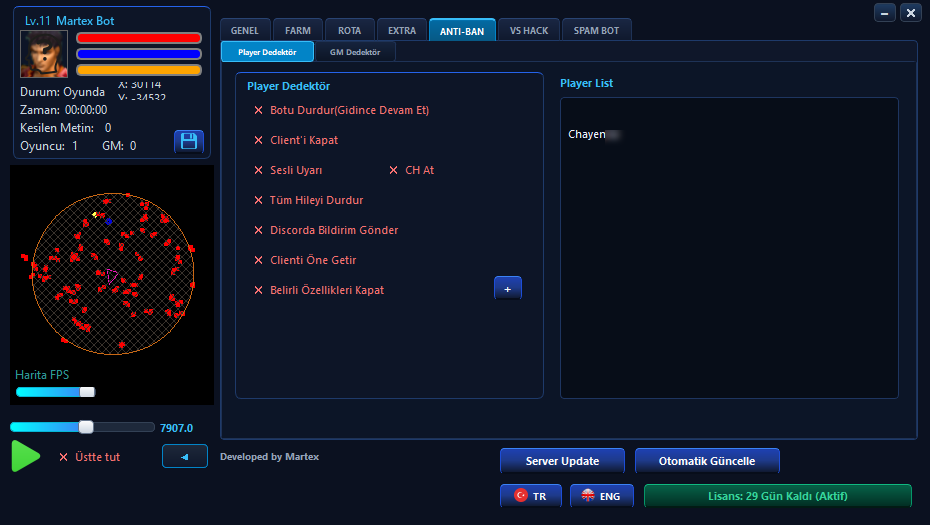This screenshot has width=930, height=525.
Task: Click the character avatar portrait
Action: point(44,54)
